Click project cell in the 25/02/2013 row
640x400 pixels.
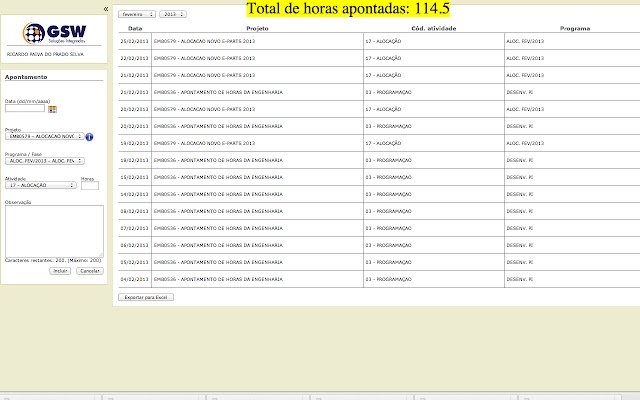coord(257,41)
